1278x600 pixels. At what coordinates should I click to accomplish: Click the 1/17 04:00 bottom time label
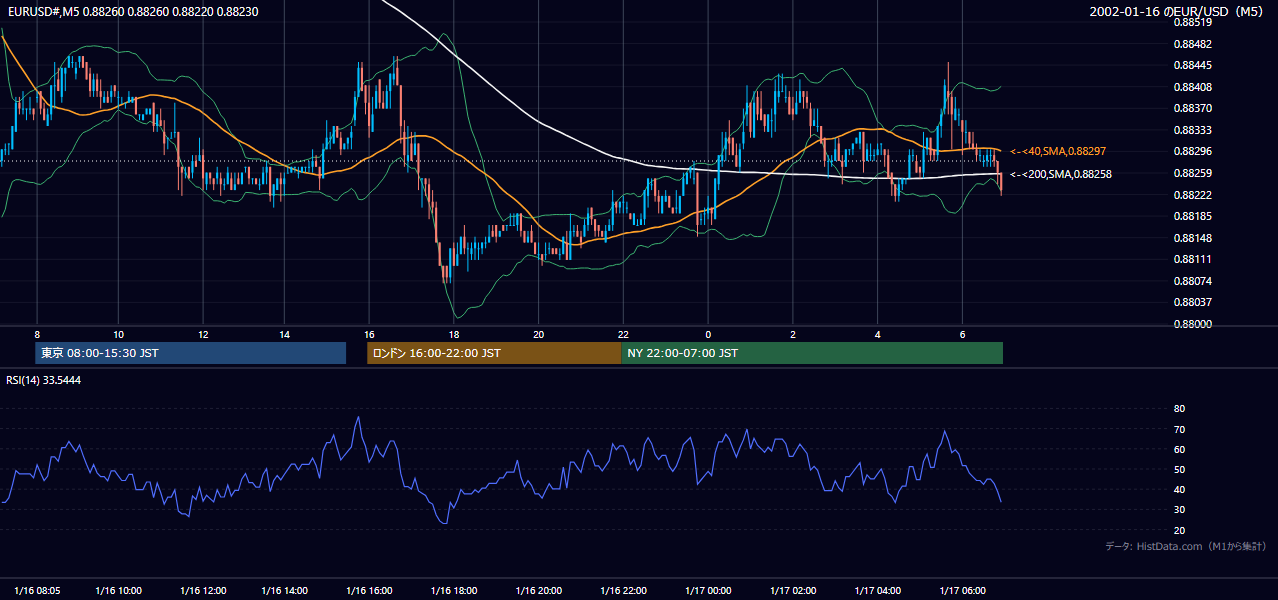point(878,589)
